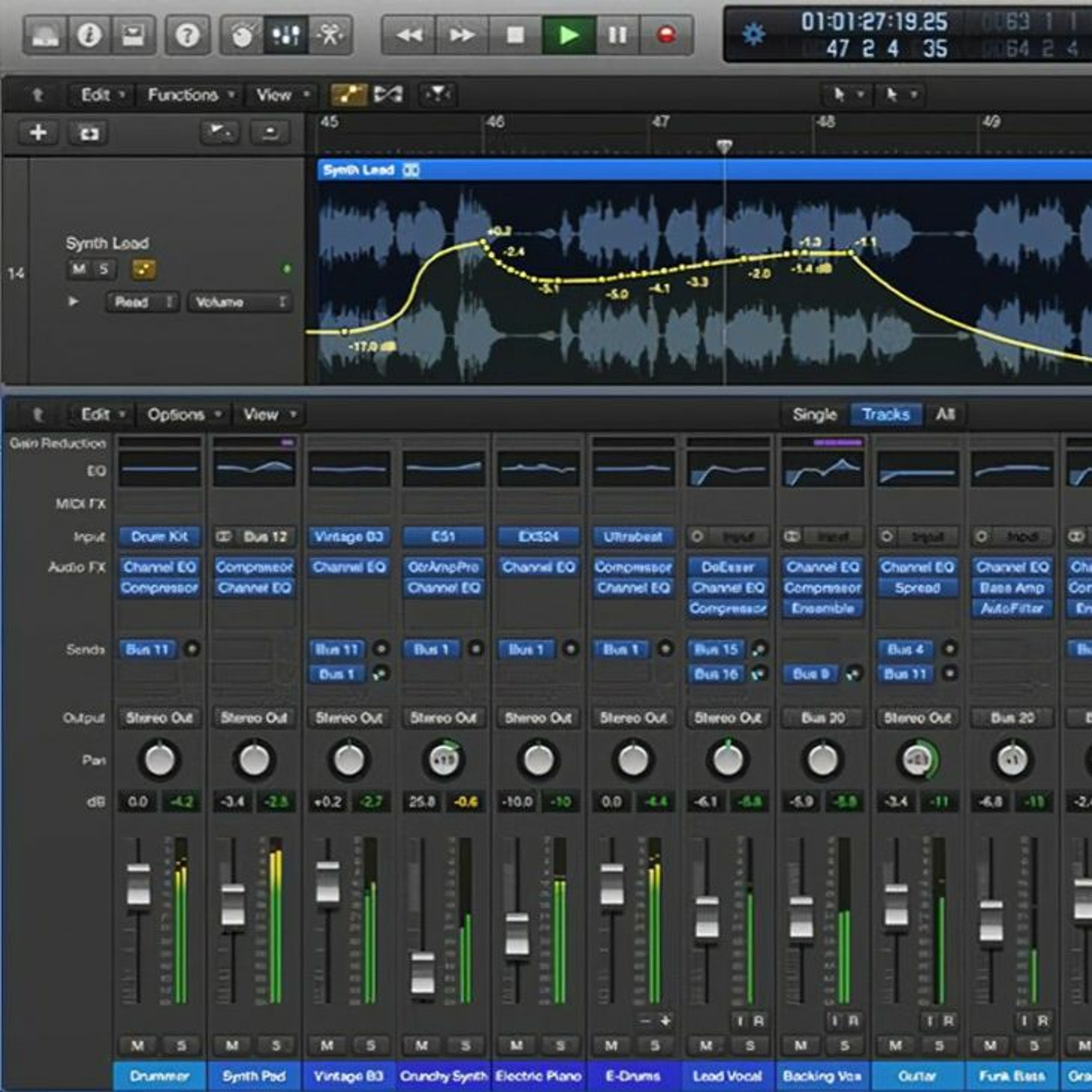The width and height of the screenshot is (1092, 1092).
Task: Select the E-Drums channel name label
Action: (x=633, y=1076)
